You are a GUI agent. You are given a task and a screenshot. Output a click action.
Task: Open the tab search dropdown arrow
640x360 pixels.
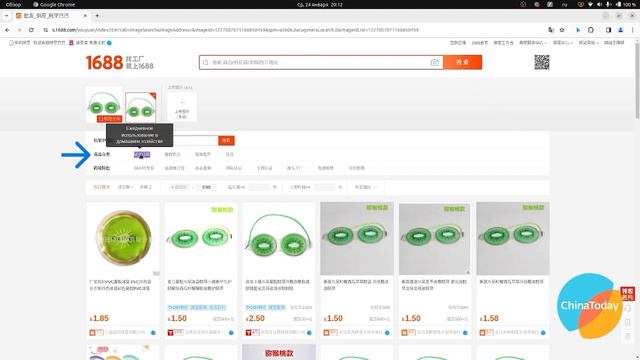tap(7, 16)
